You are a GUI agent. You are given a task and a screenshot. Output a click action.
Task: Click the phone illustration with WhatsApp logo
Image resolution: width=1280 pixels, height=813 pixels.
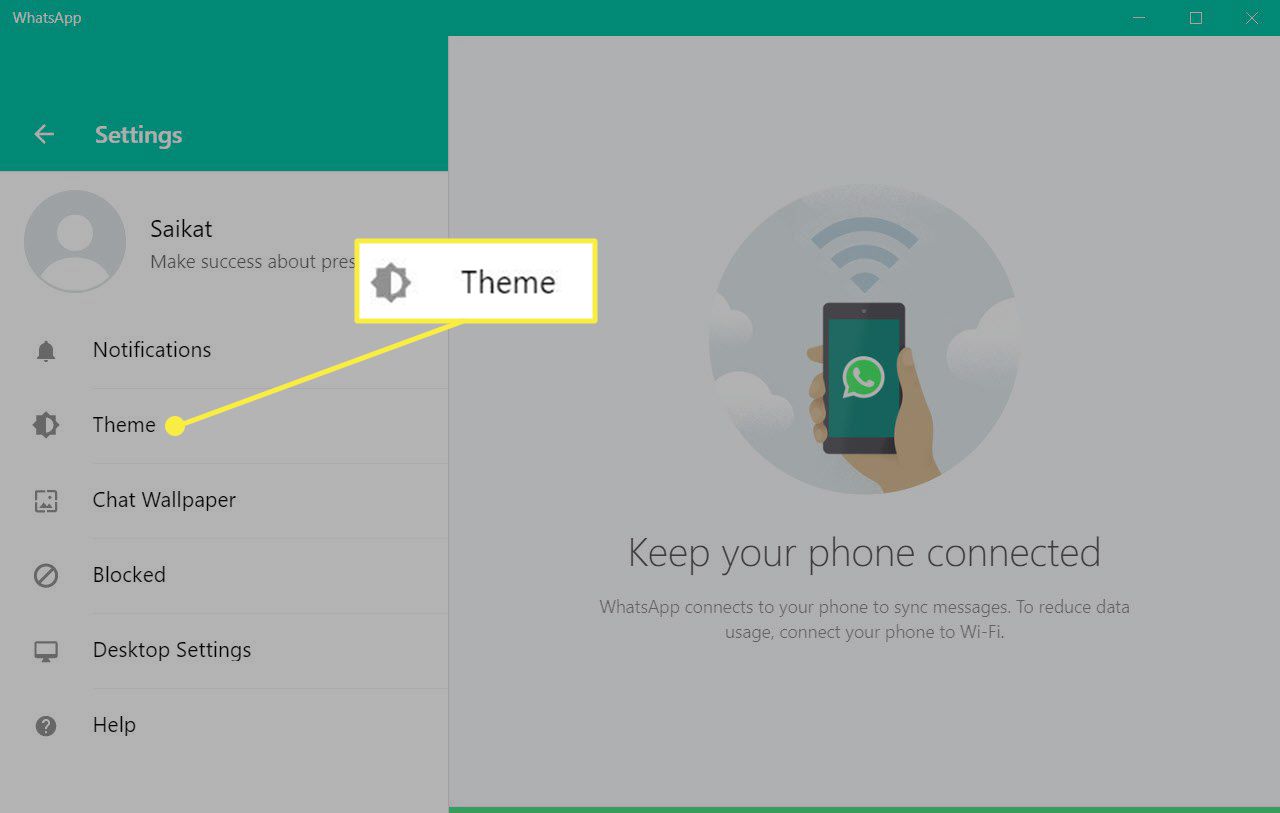tap(862, 380)
